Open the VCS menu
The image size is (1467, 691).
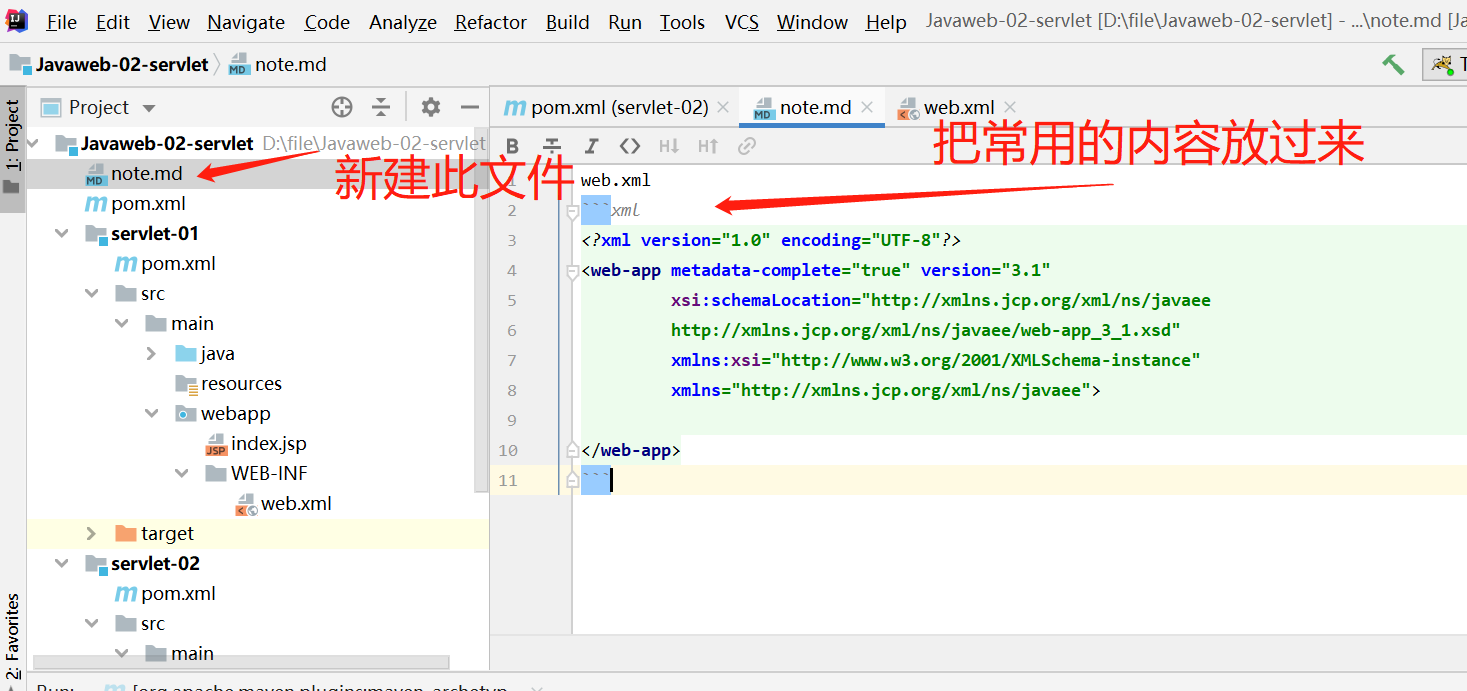pyautogui.click(x=742, y=22)
